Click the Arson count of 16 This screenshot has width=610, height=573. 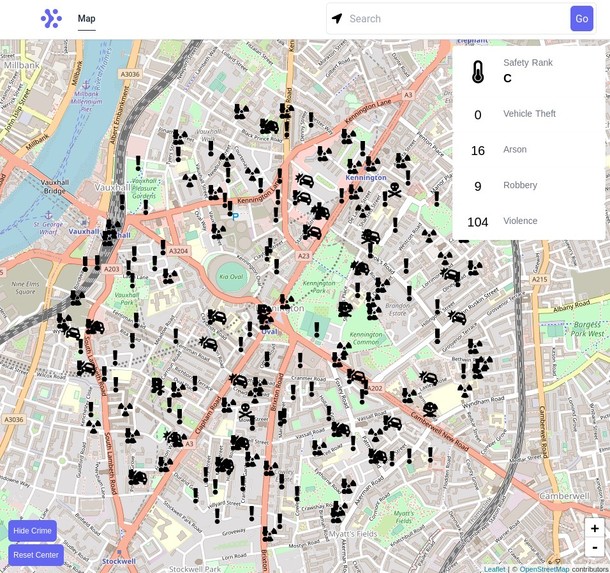[478, 151]
